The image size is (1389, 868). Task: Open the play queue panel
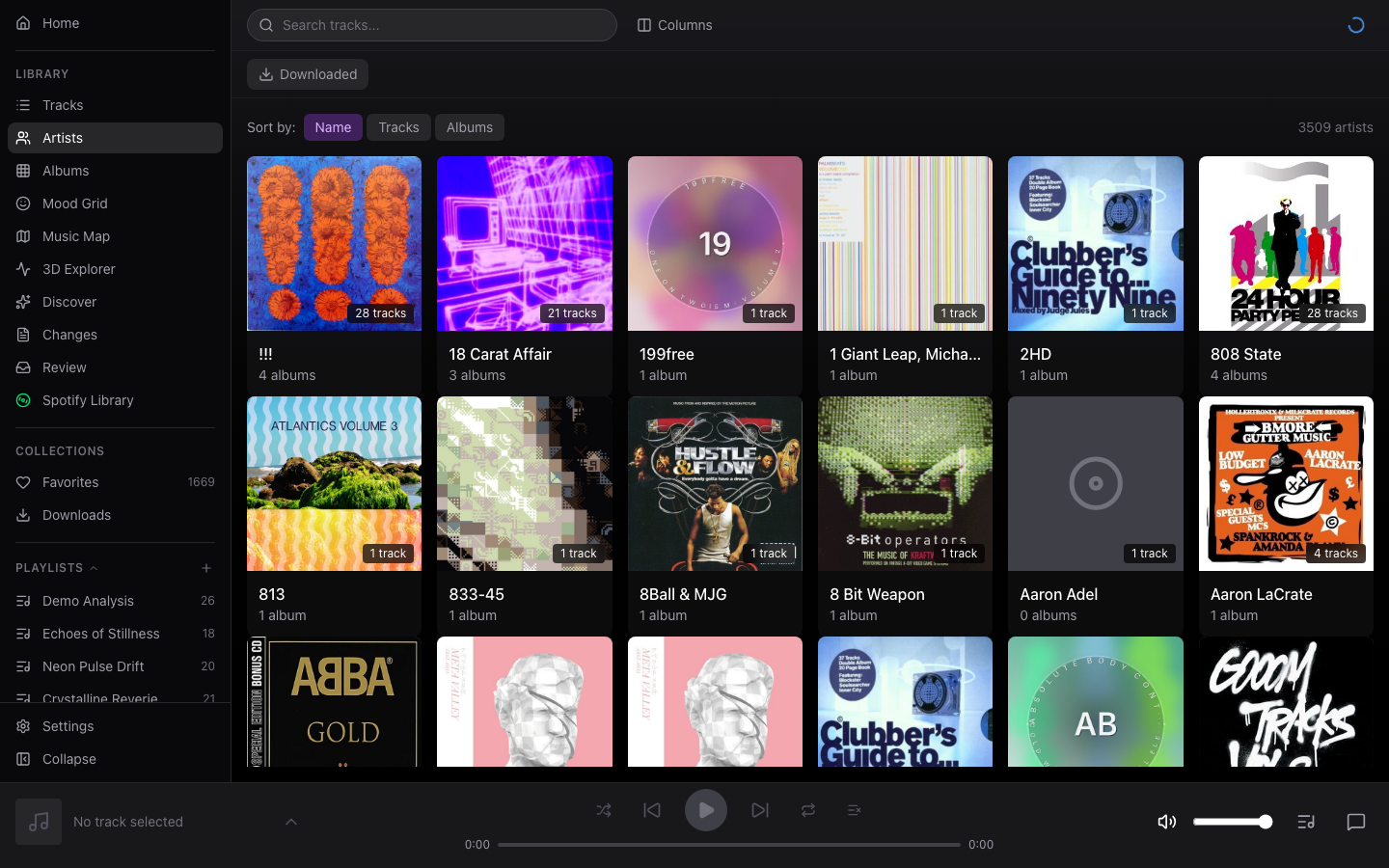[x=1306, y=822]
